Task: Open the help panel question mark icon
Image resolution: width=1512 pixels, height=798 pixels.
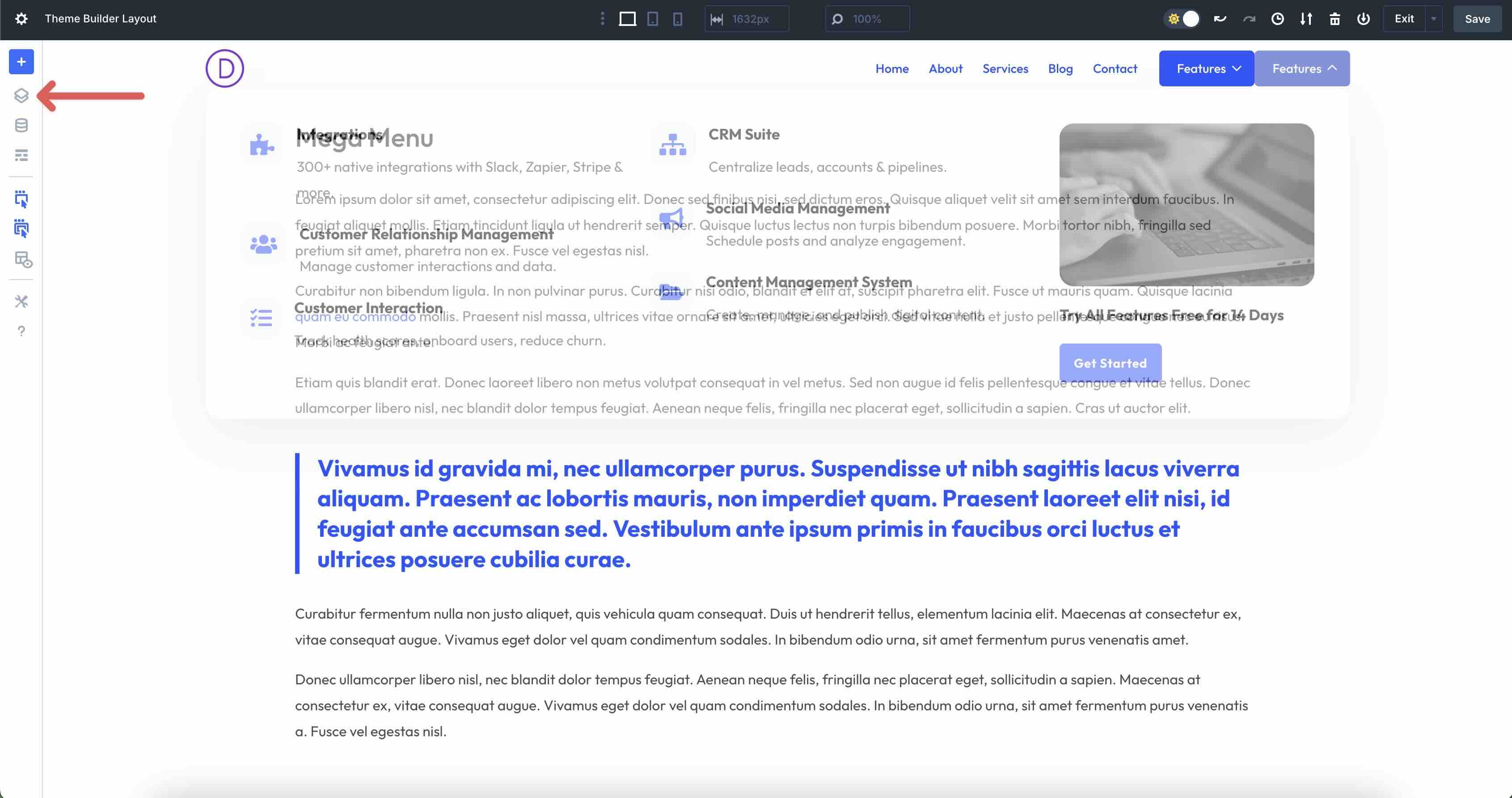Action: (x=21, y=331)
